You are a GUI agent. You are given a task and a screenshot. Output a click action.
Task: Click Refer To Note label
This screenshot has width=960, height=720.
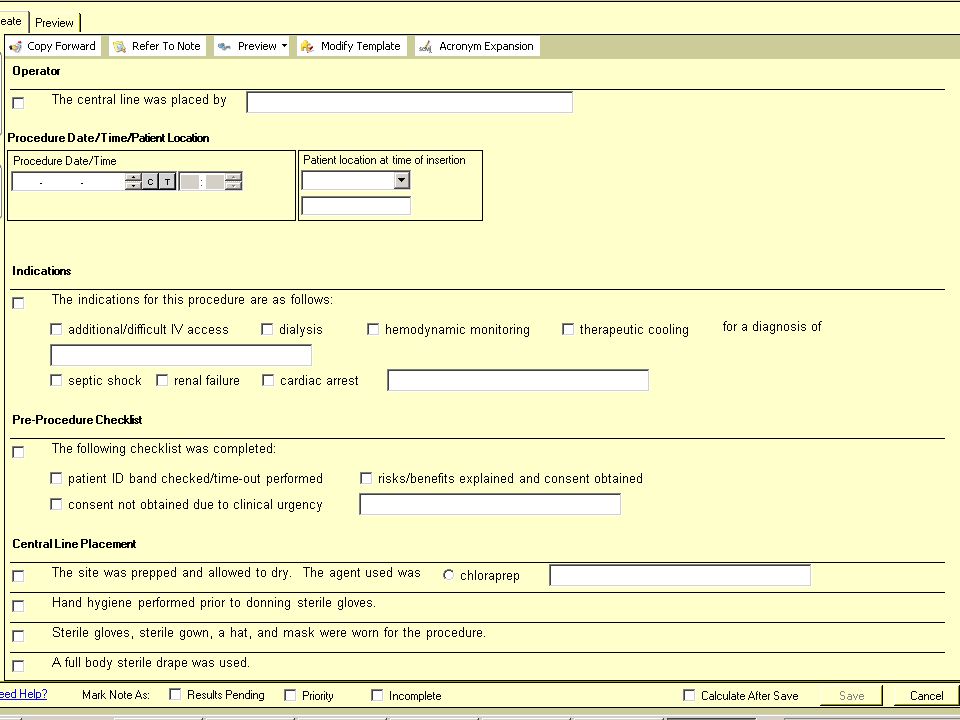click(x=166, y=46)
